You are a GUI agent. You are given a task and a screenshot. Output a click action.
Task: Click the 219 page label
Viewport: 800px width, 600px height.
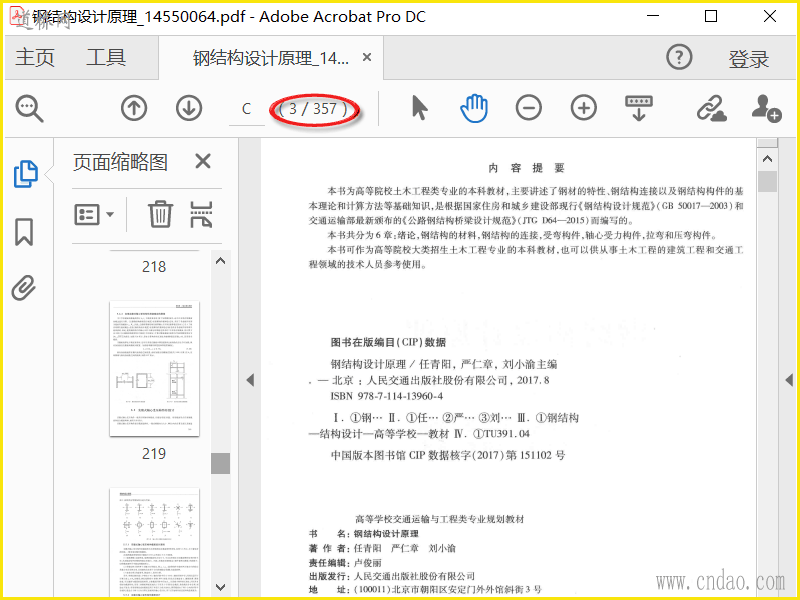[154, 453]
